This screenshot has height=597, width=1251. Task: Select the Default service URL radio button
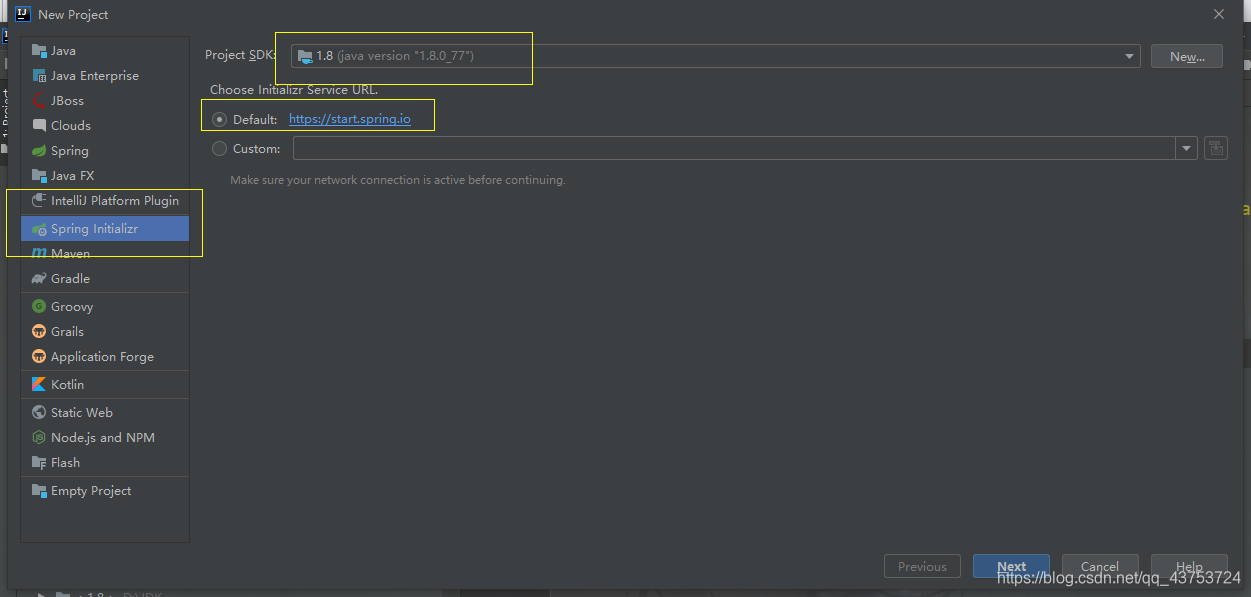coord(220,119)
